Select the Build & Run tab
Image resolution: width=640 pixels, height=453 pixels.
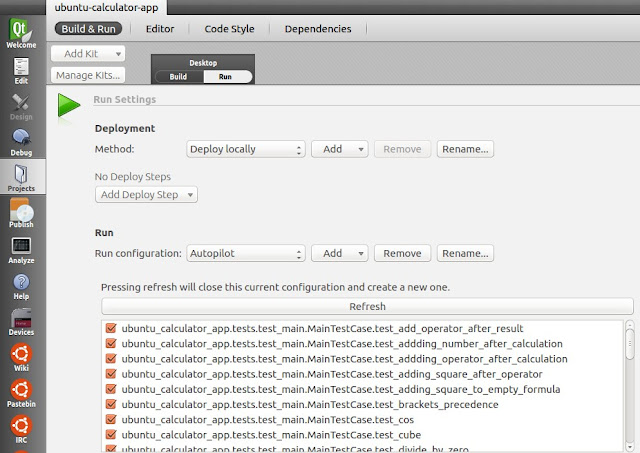click(88, 29)
